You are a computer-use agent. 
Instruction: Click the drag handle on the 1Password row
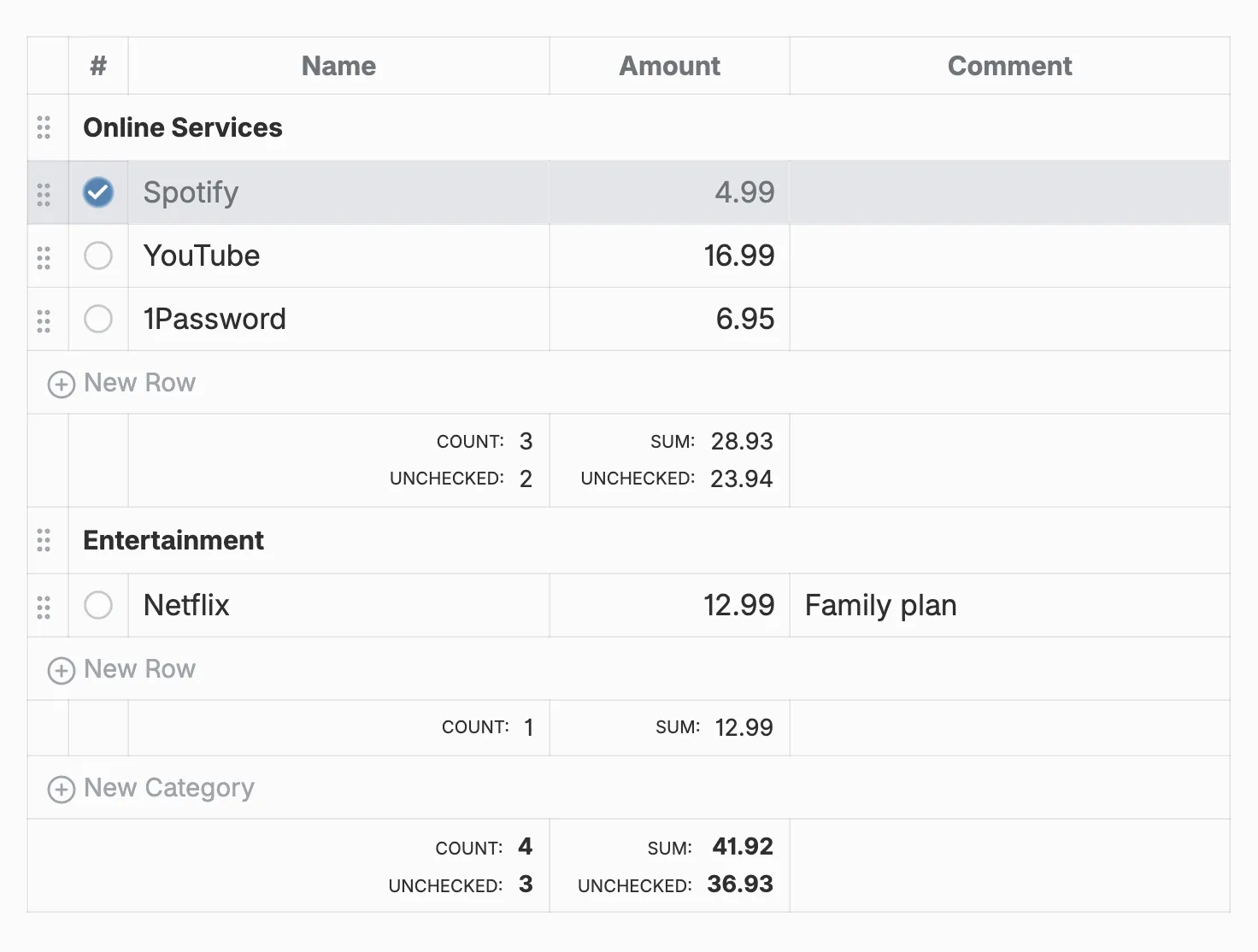click(x=44, y=320)
